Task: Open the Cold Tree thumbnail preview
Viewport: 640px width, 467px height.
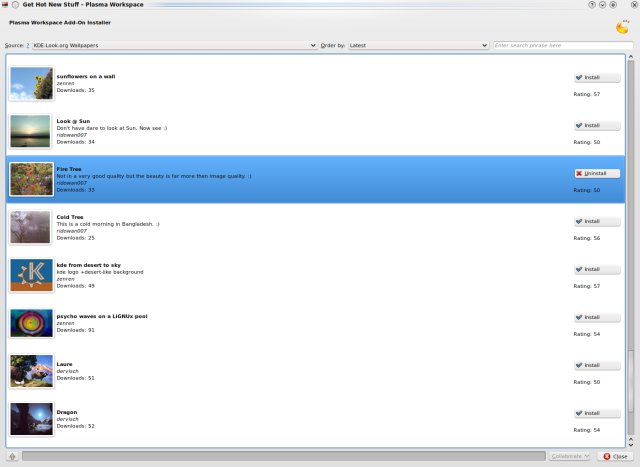Action: [31, 227]
